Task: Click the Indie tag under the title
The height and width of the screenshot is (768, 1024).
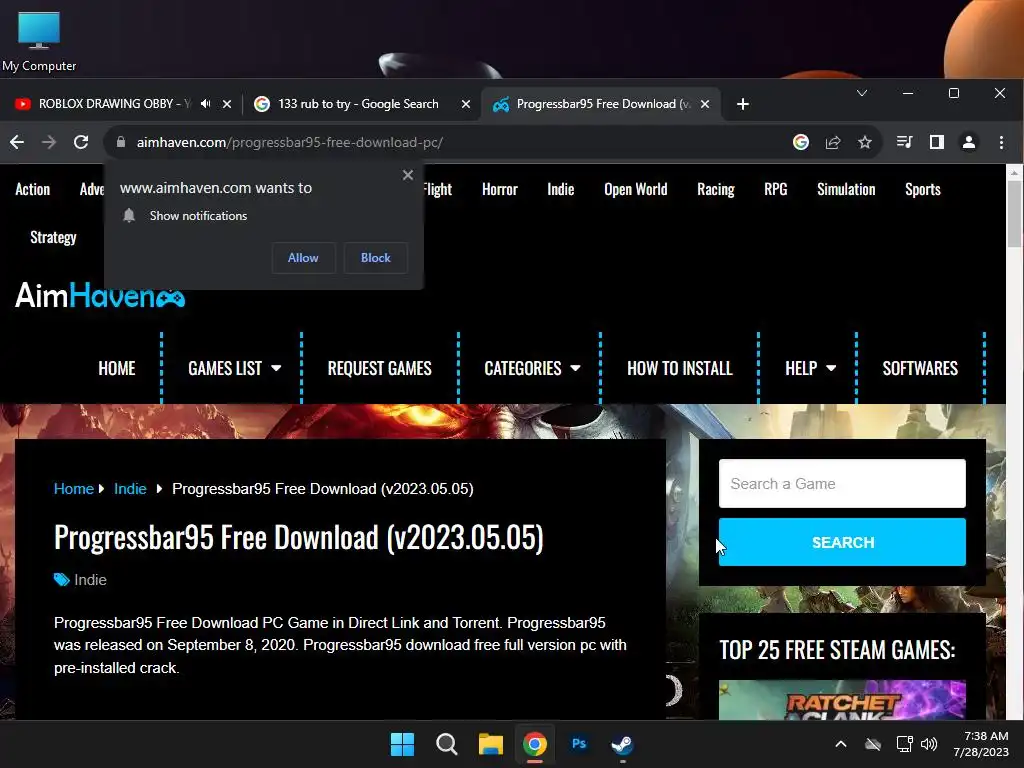Action: coord(90,580)
